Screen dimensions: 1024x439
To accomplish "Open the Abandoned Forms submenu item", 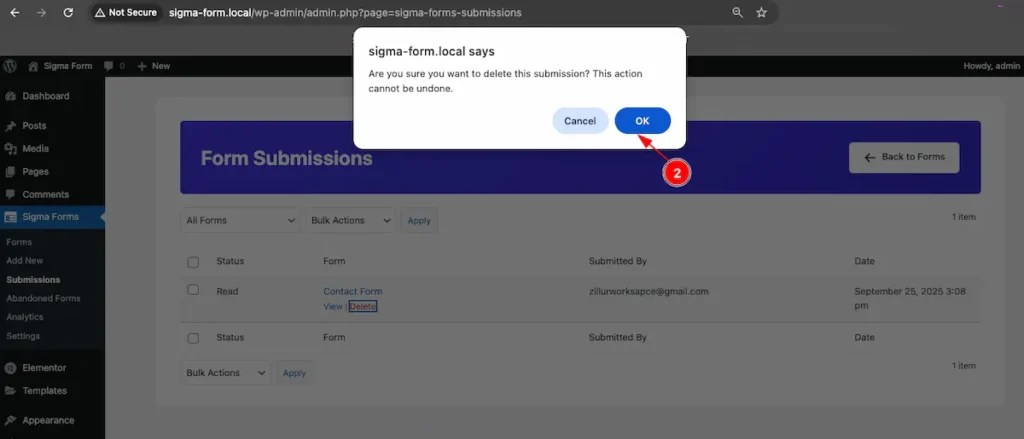I will point(44,298).
